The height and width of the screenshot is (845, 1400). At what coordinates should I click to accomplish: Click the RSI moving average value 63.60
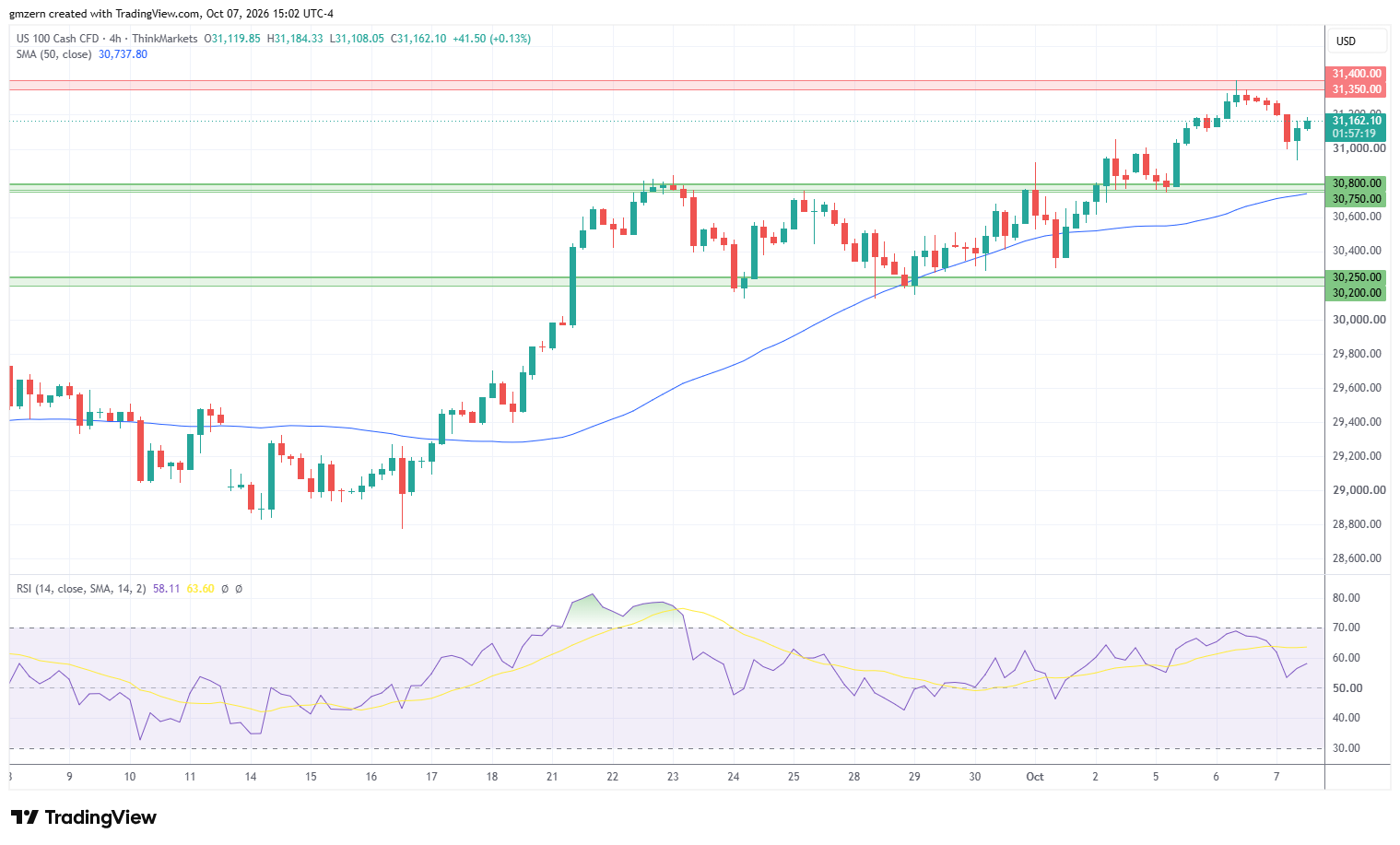200,589
